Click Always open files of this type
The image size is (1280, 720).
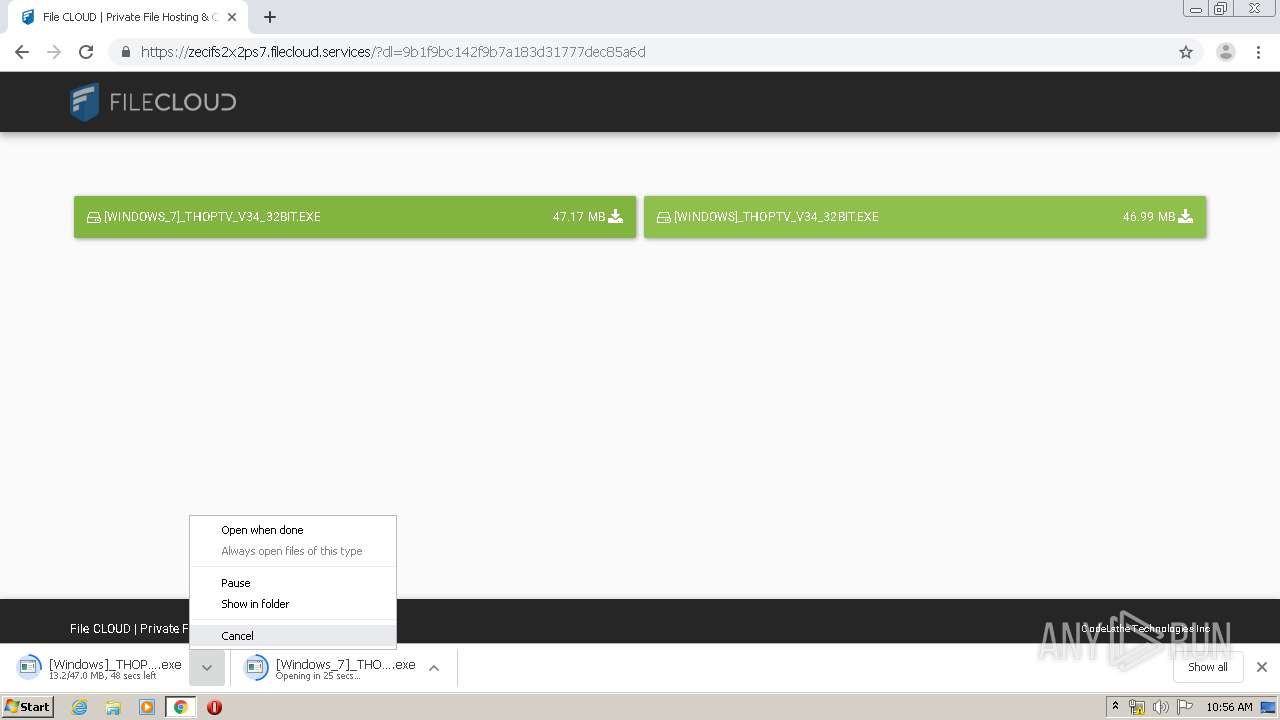(293, 551)
